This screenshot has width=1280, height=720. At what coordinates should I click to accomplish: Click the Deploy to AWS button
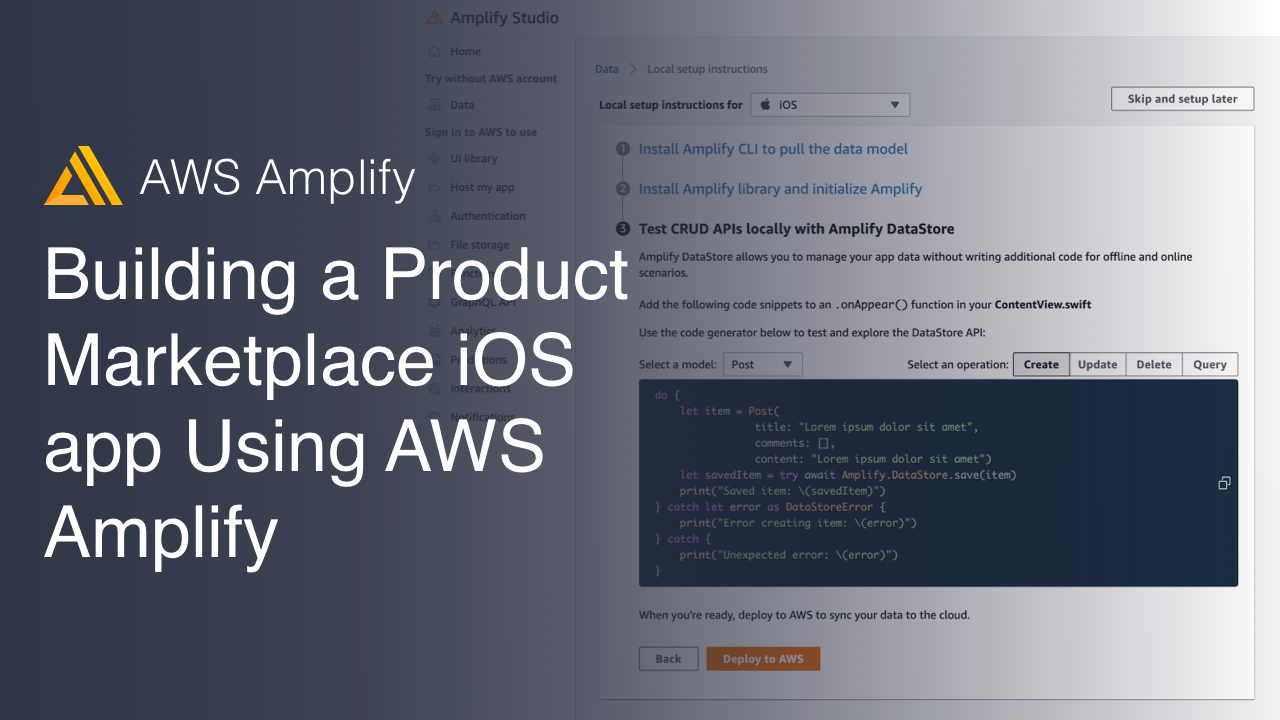(x=763, y=659)
